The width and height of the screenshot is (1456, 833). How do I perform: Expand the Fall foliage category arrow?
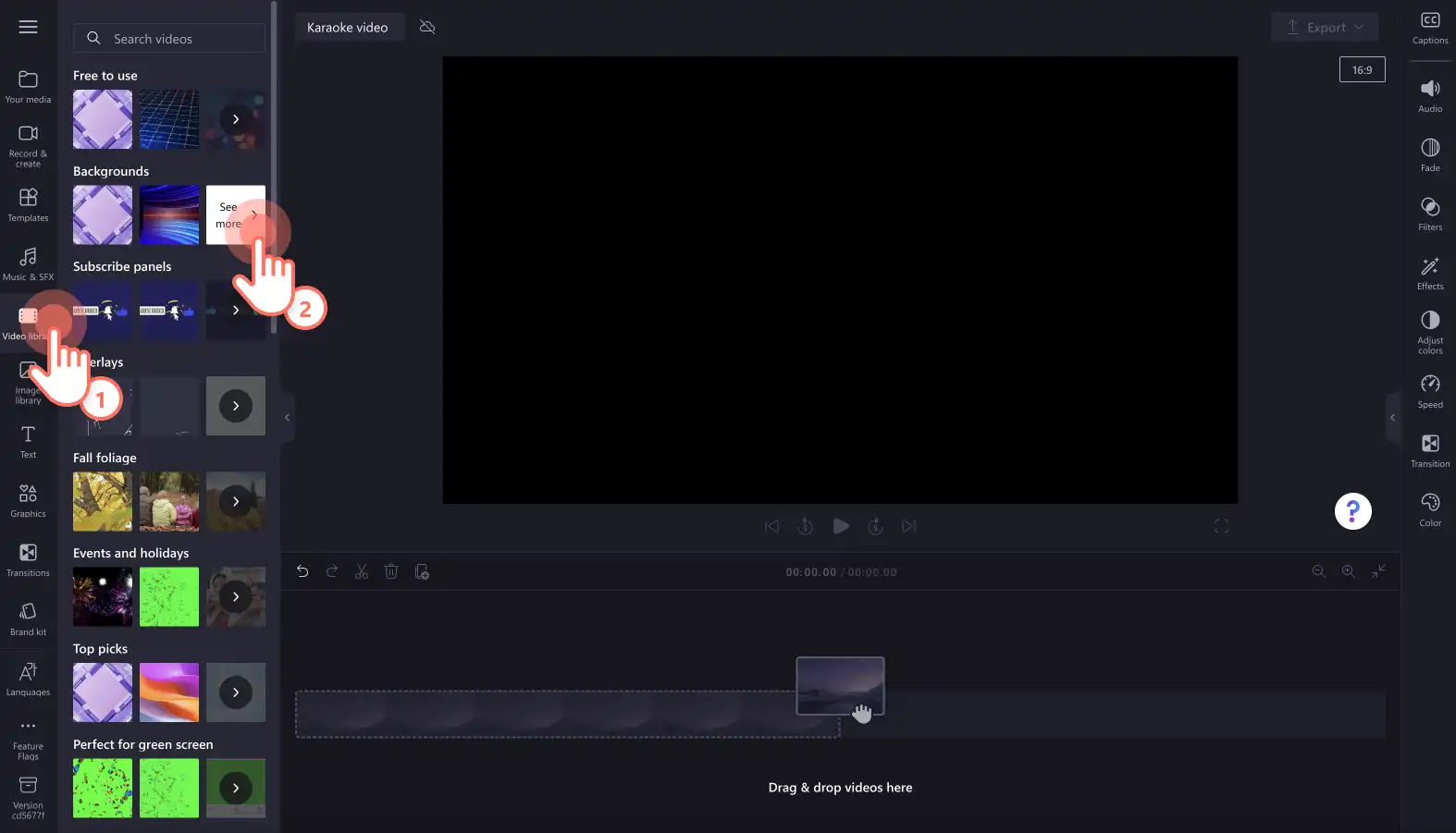click(236, 501)
